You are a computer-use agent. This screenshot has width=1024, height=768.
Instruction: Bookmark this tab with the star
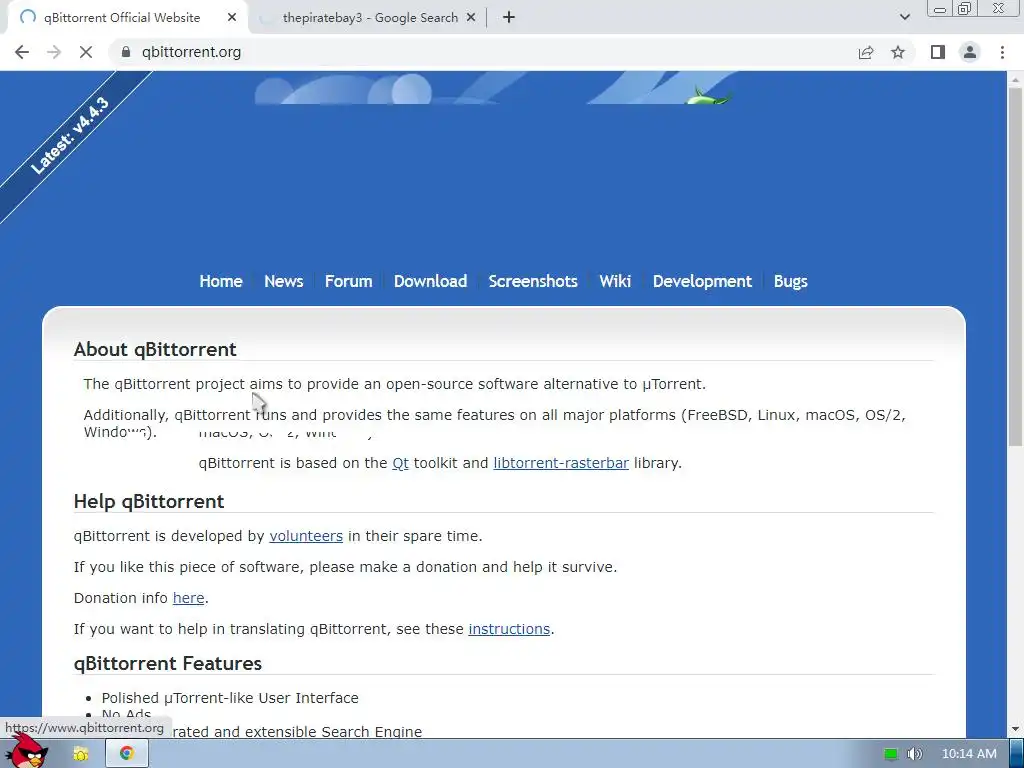[x=898, y=52]
